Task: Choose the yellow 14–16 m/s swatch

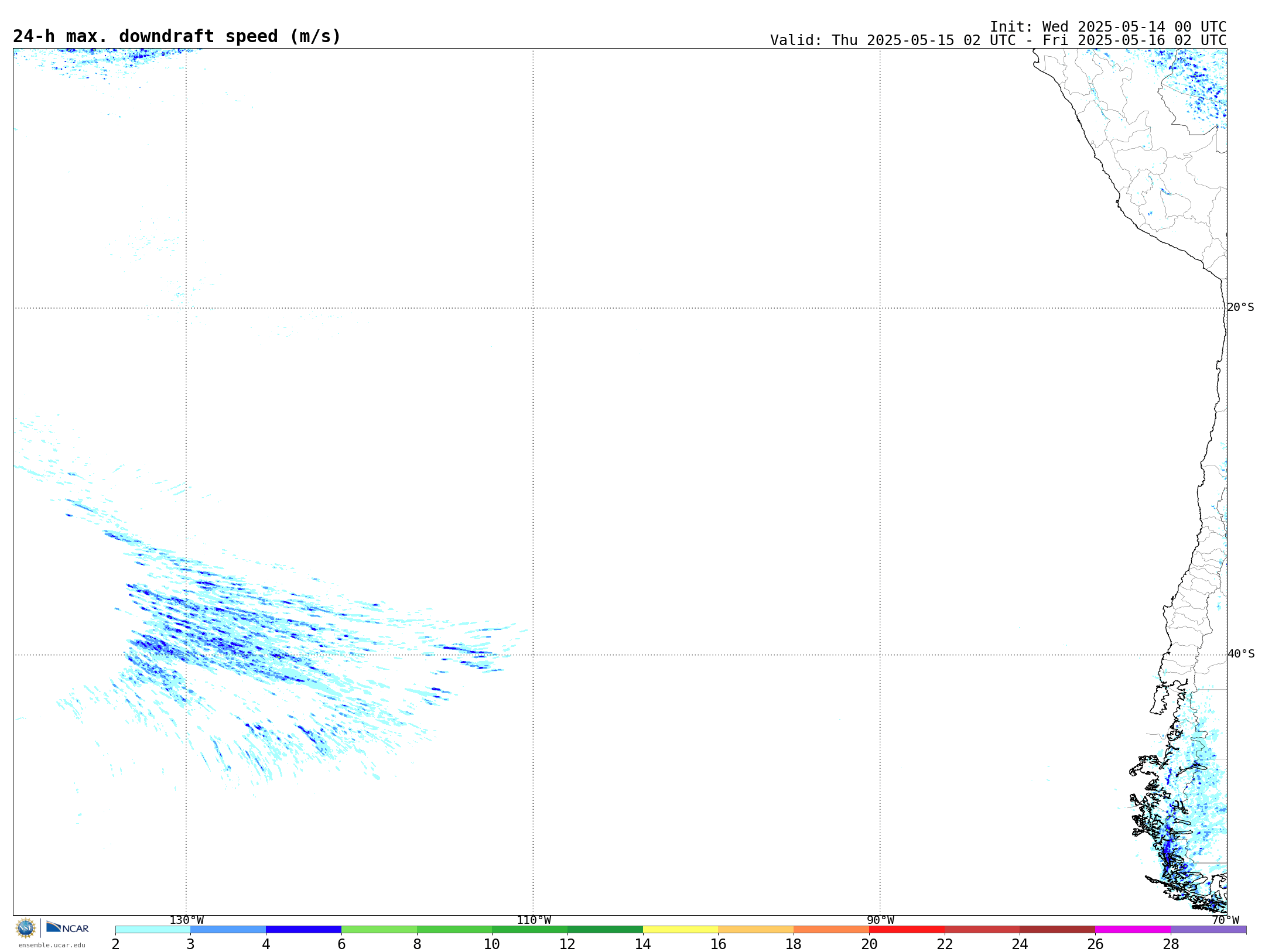Action: tap(681, 930)
